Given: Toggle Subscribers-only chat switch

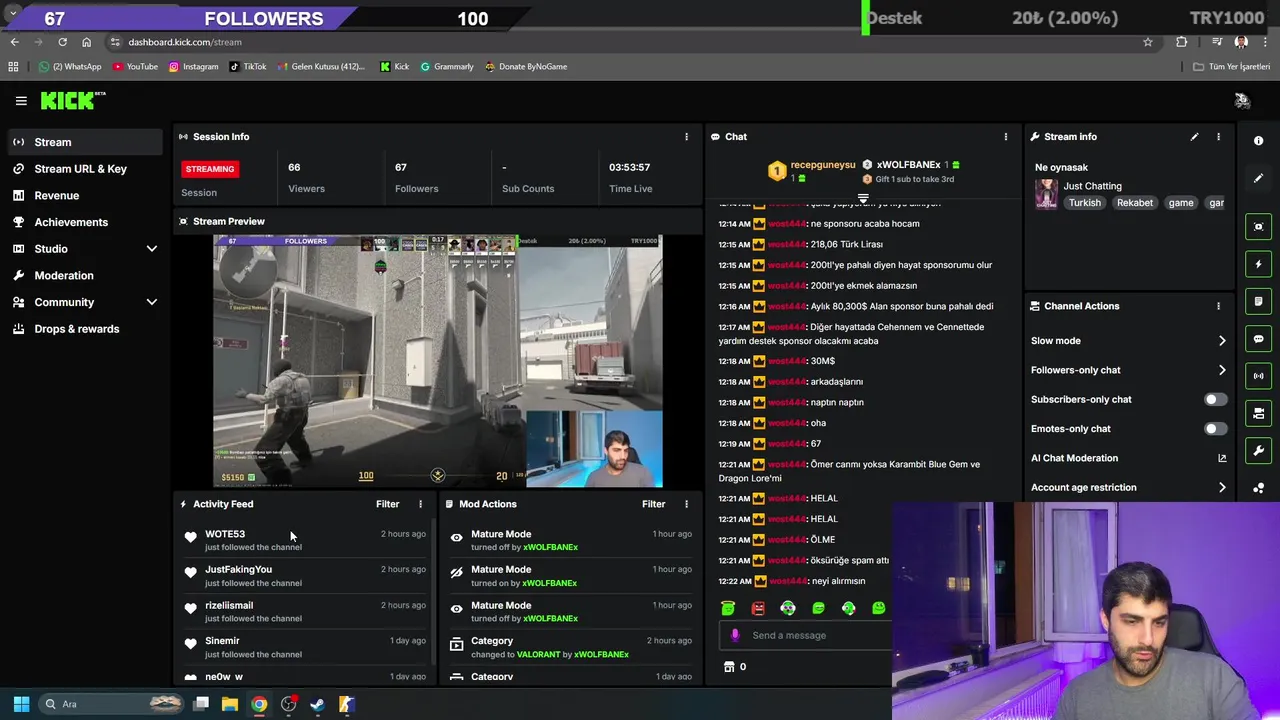Looking at the screenshot, I should (1215, 399).
